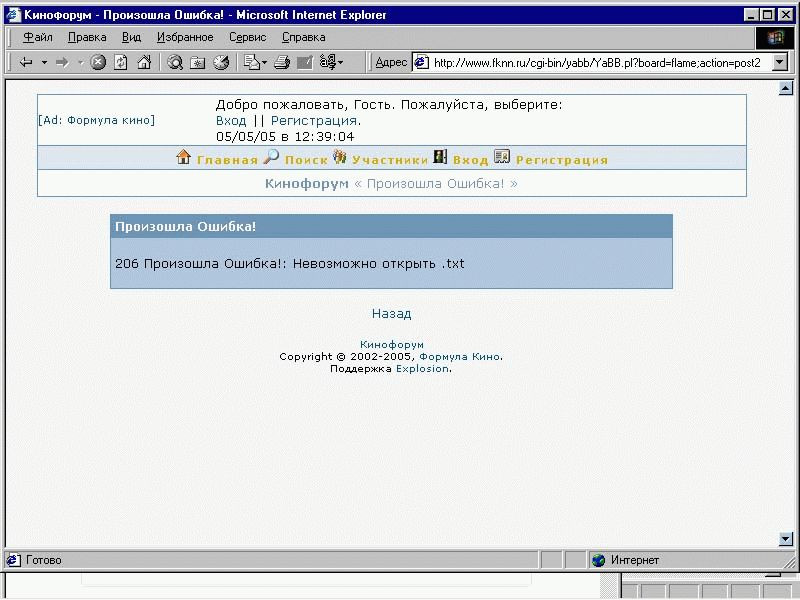
Task: Click the Вход link in welcome text
Action: click(231, 121)
